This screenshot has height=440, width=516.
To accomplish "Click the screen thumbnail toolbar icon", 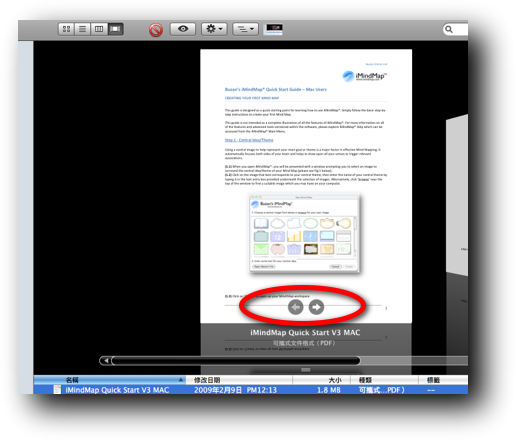I will tap(273, 29).
